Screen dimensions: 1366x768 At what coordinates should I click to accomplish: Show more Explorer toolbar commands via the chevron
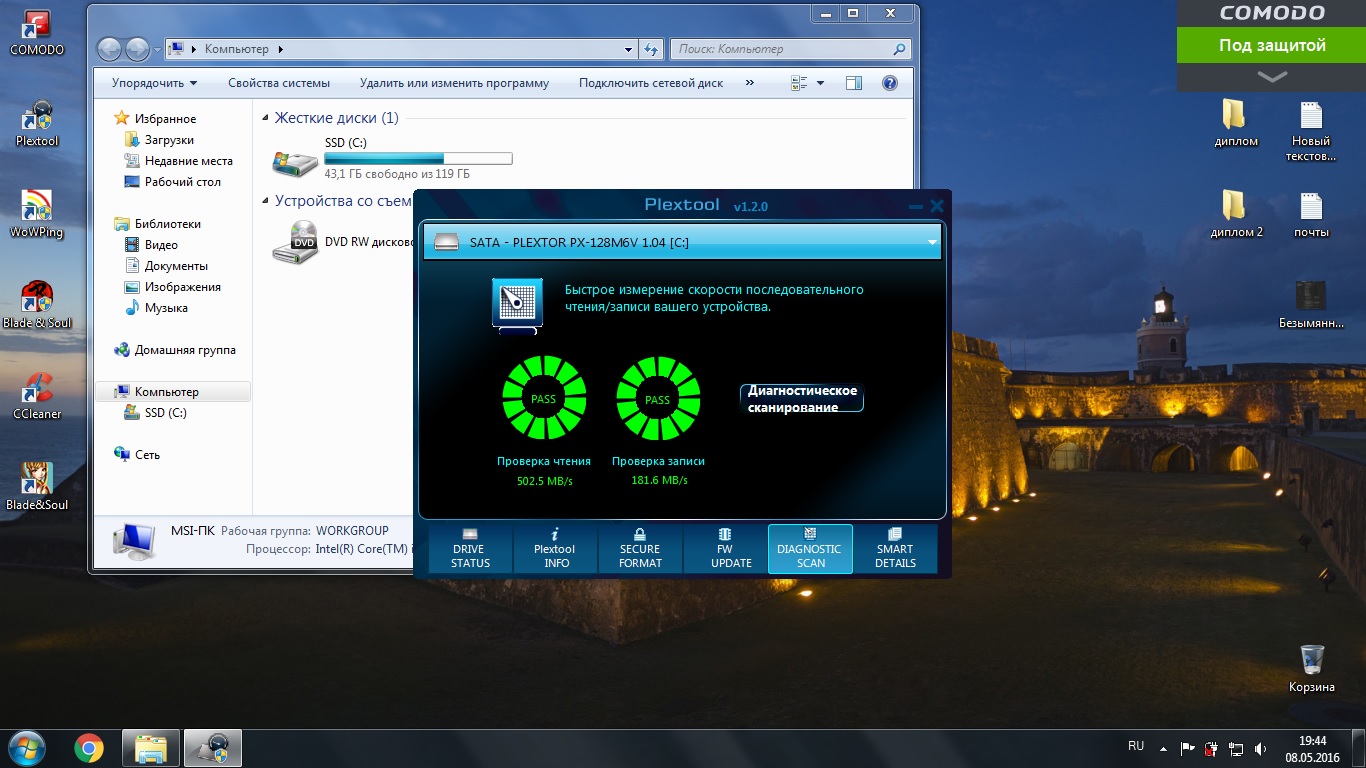pos(750,83)
